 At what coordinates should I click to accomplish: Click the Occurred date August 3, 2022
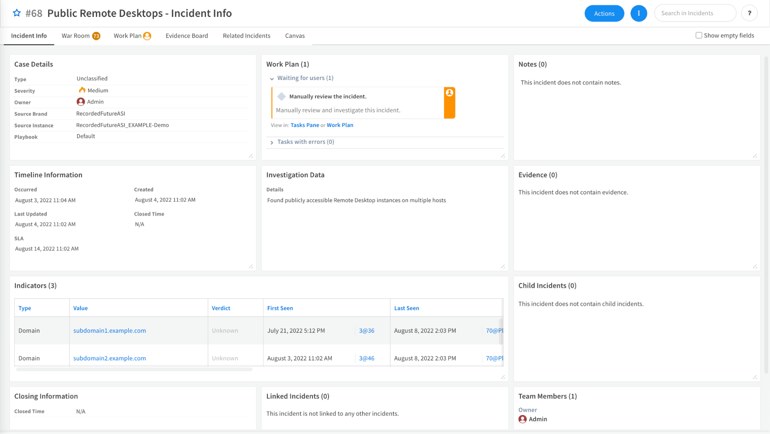click(x=45, y=200)
